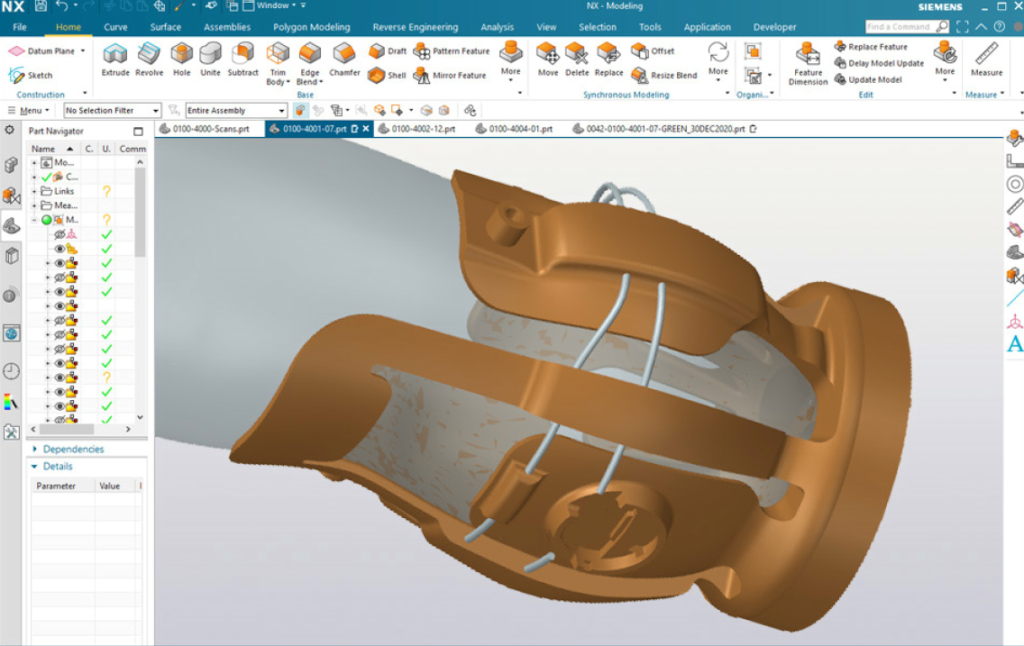This screenshot has width=1024, height=646.
Task: Switch to the 0100-4002-12.prt document tab
Action: [423, 129]
